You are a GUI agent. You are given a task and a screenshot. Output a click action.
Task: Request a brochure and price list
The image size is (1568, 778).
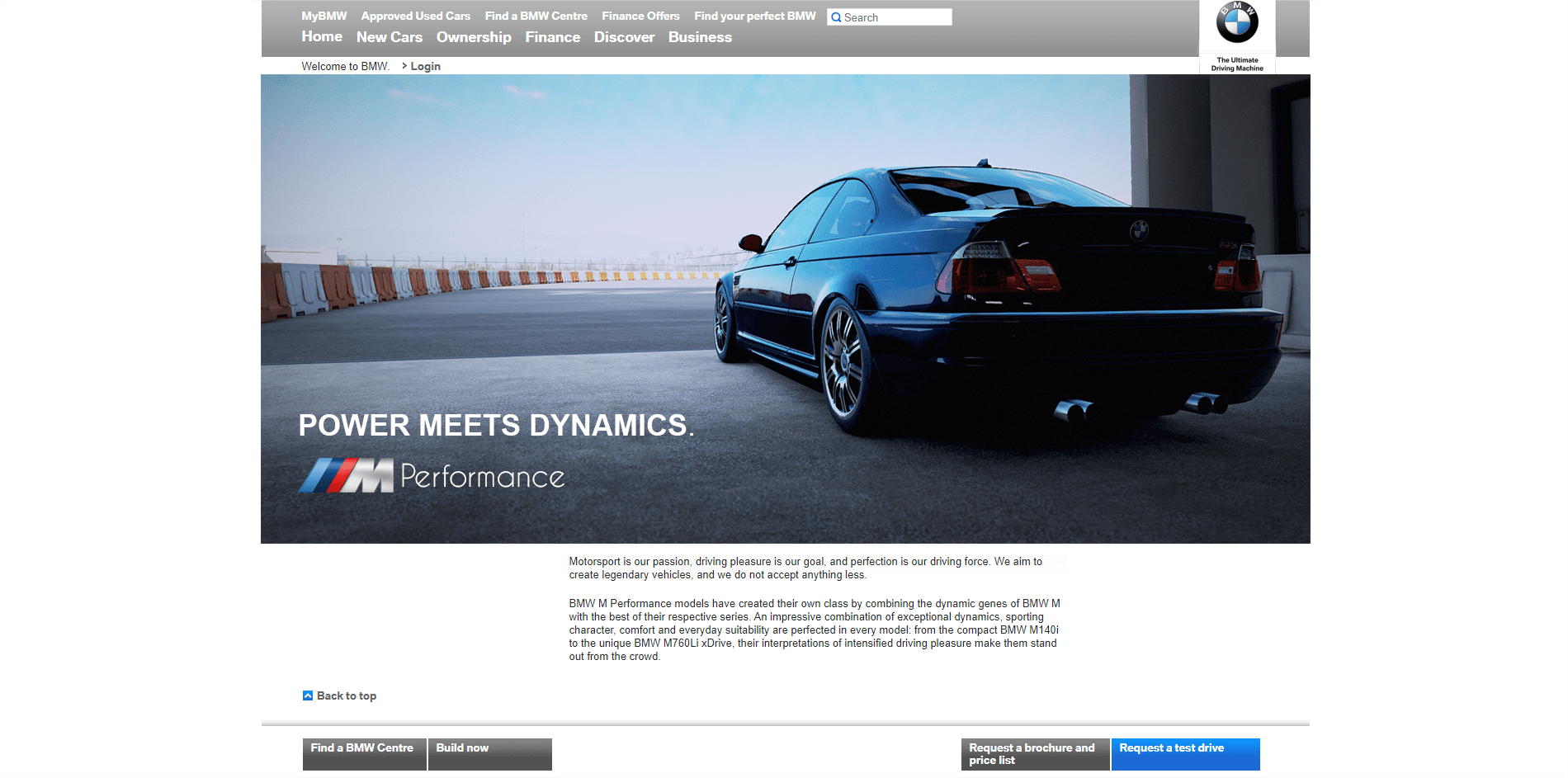point(1034,753)
